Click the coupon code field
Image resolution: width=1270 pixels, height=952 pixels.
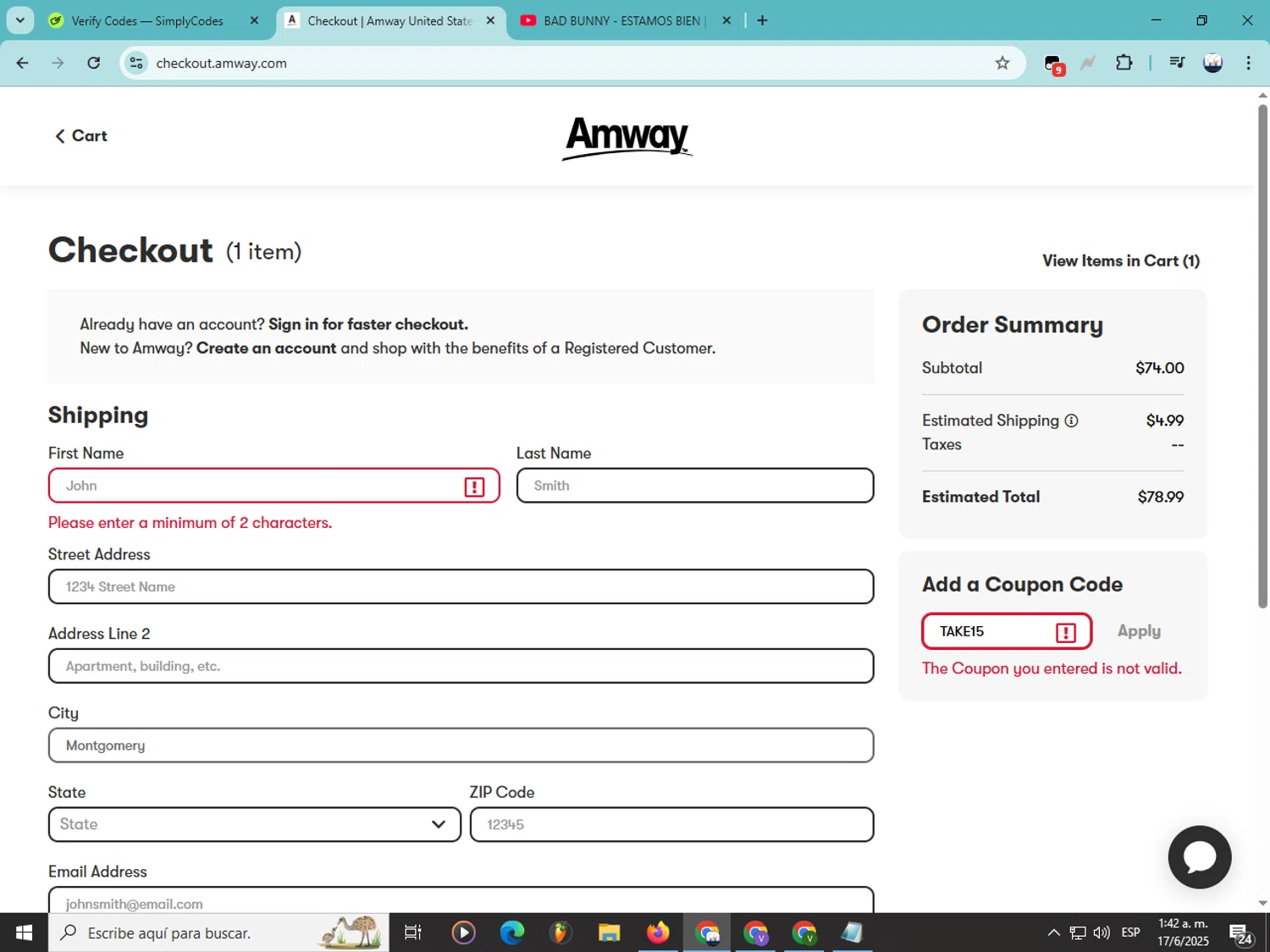tap(1007, 631)
